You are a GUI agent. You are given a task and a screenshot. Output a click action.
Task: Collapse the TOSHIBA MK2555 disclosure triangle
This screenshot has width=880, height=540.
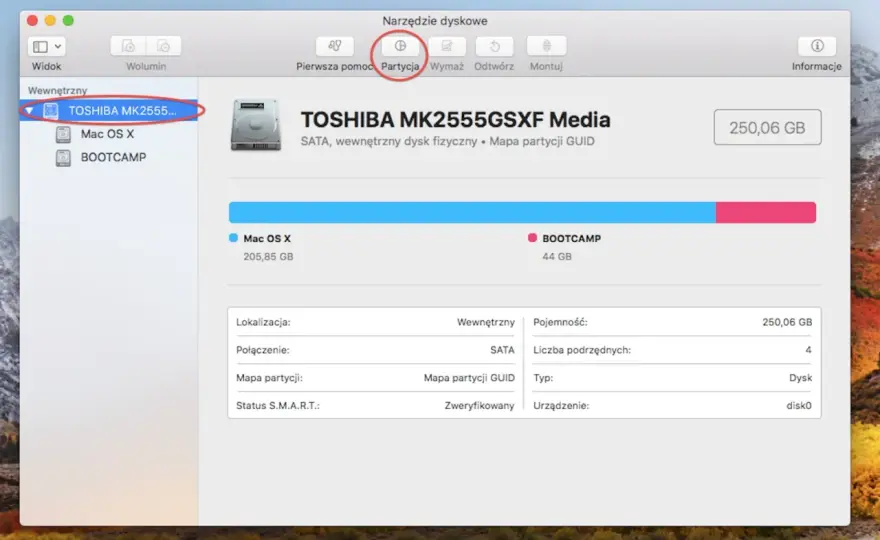point(29,111)
